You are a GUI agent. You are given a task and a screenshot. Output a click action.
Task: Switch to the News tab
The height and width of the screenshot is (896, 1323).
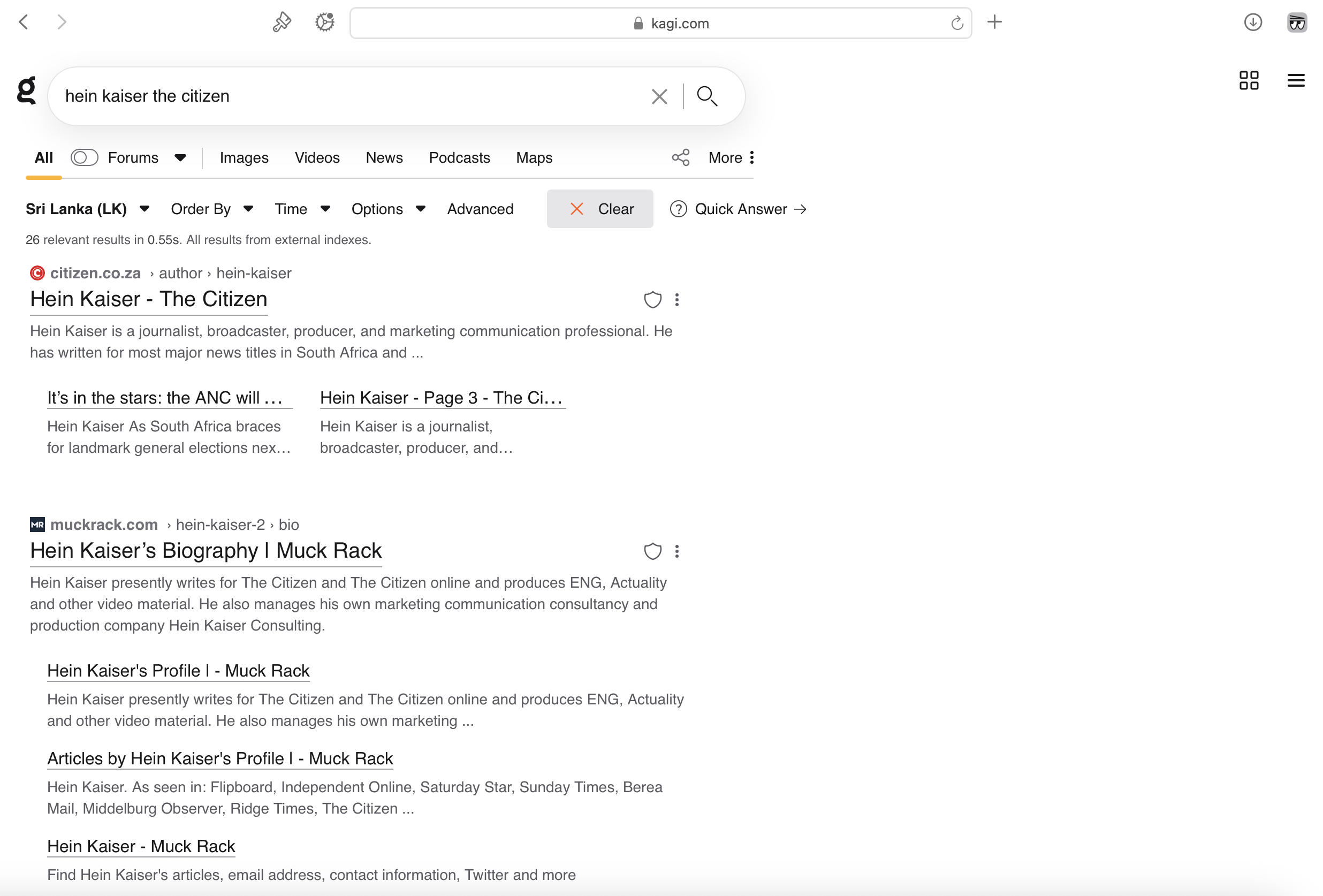(x=384, y=158)
